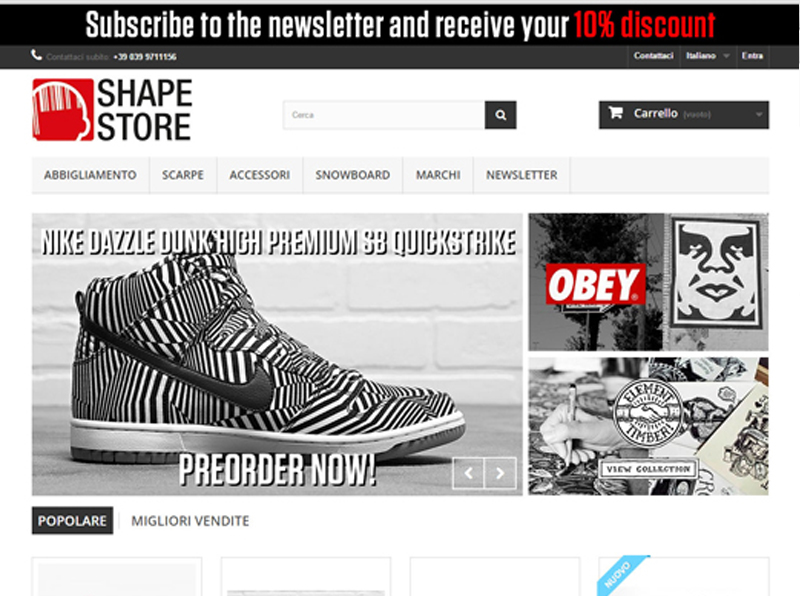Open the Abbigliamento menu
This screenshot has width=800, height=596.
90,175
